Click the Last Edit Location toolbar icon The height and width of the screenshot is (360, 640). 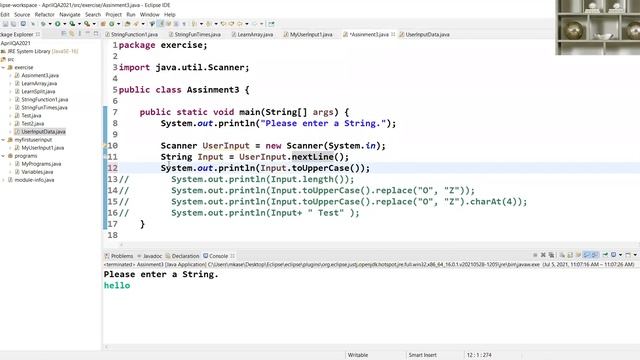tap(223, 24)
